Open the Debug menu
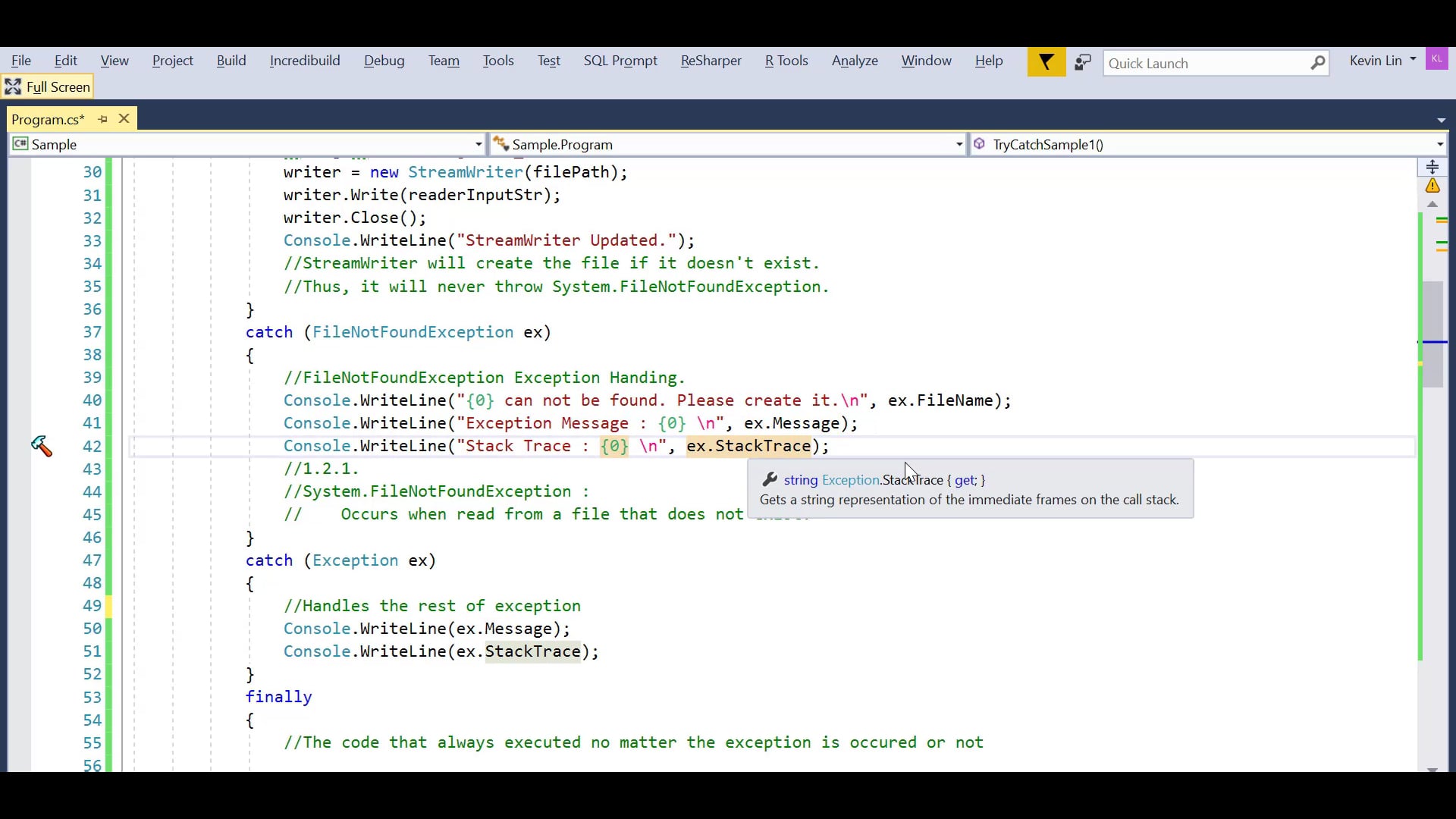The height and width of the screenshot is (819, 1456). [384, 61]
